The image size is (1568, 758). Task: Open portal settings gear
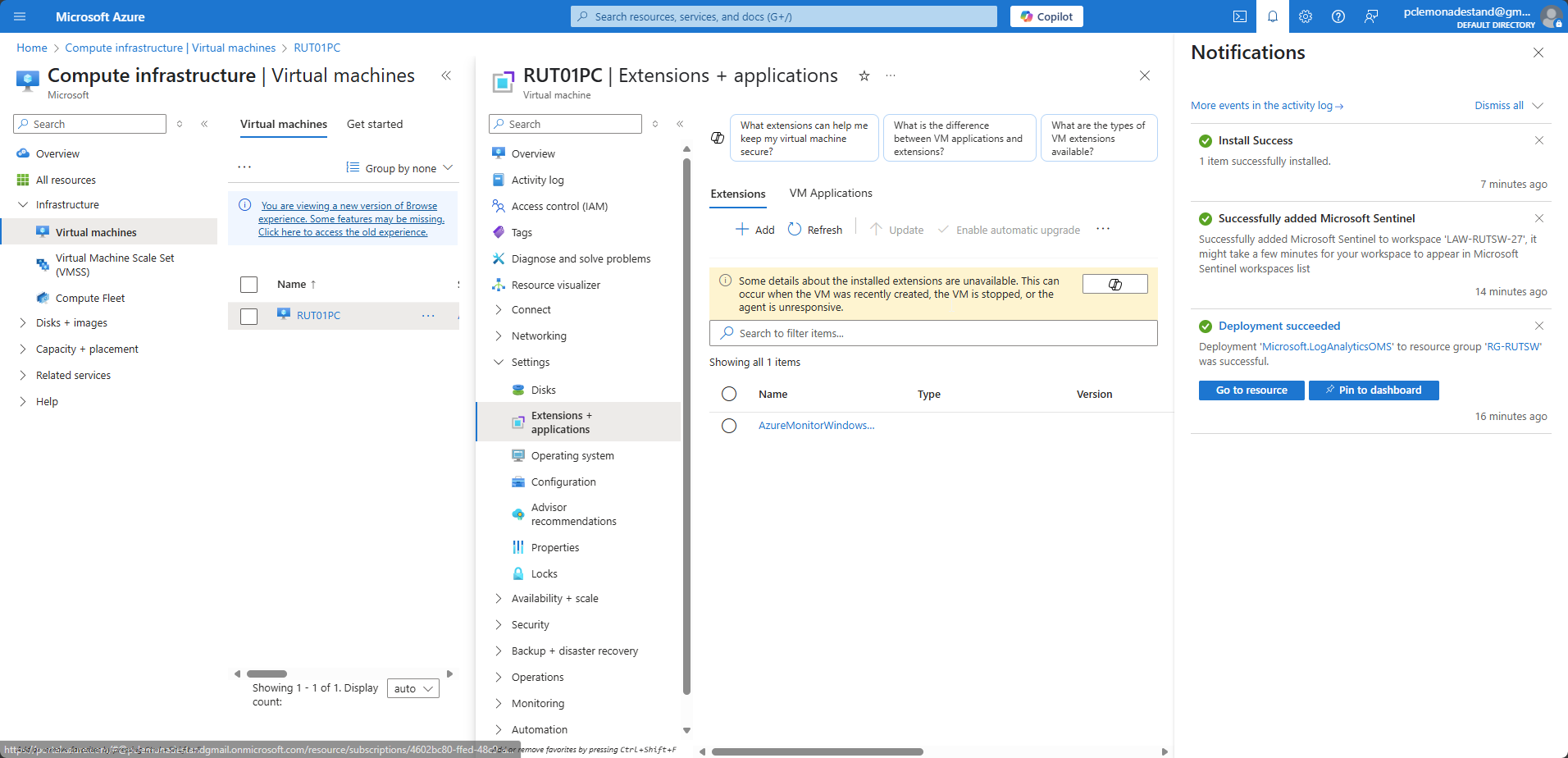(1306, 16)
